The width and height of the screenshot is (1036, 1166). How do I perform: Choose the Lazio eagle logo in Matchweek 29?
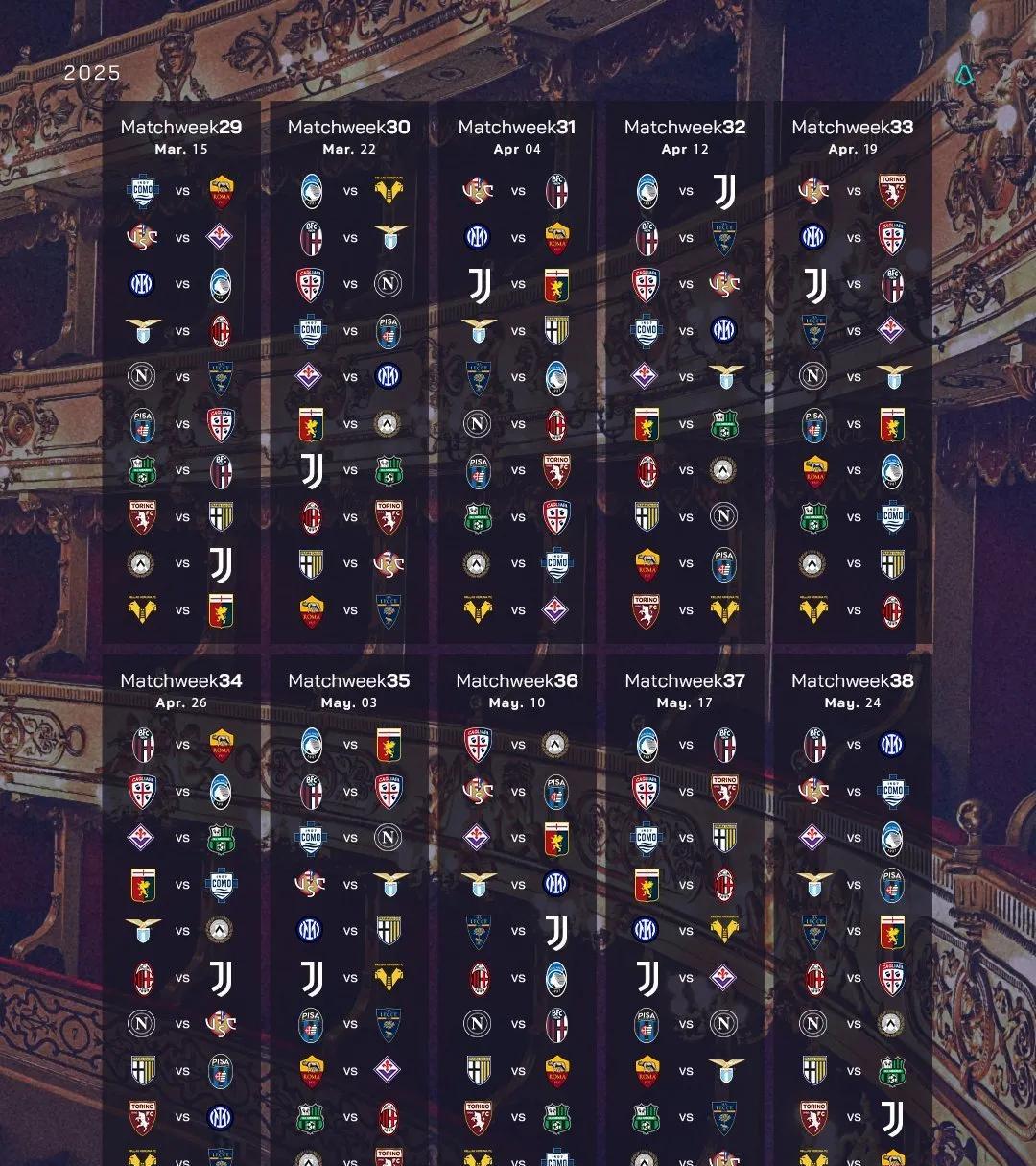click(144, 331)
